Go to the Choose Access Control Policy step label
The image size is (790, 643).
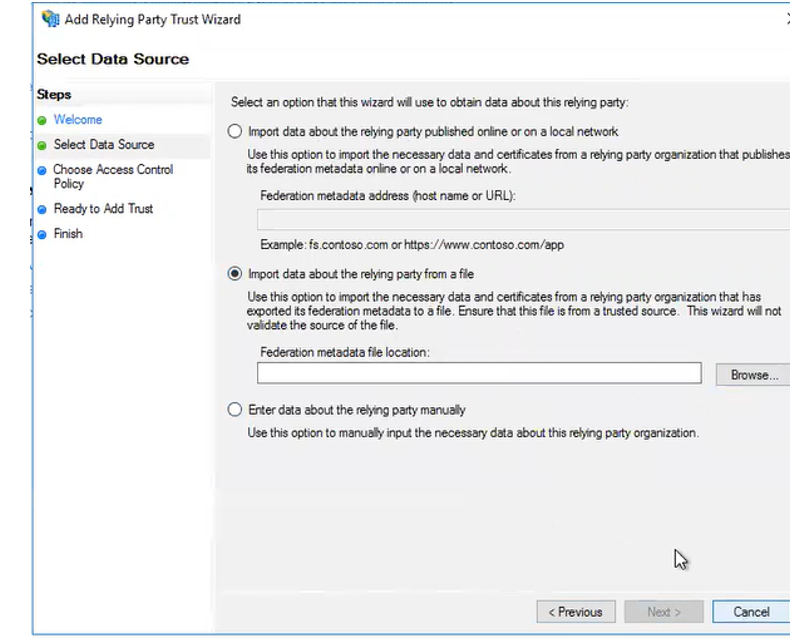point(113,177)
